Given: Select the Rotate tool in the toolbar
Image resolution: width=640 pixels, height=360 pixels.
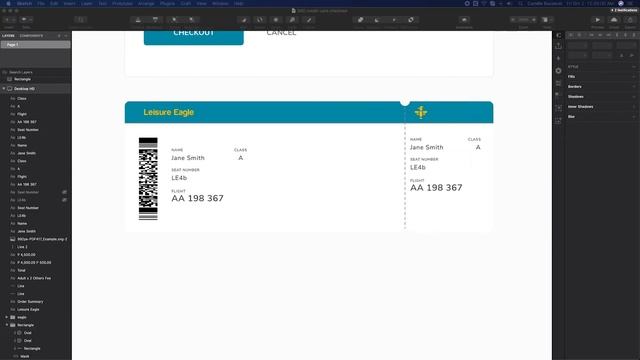Looking at the screenshot, I should click(260, 20).
